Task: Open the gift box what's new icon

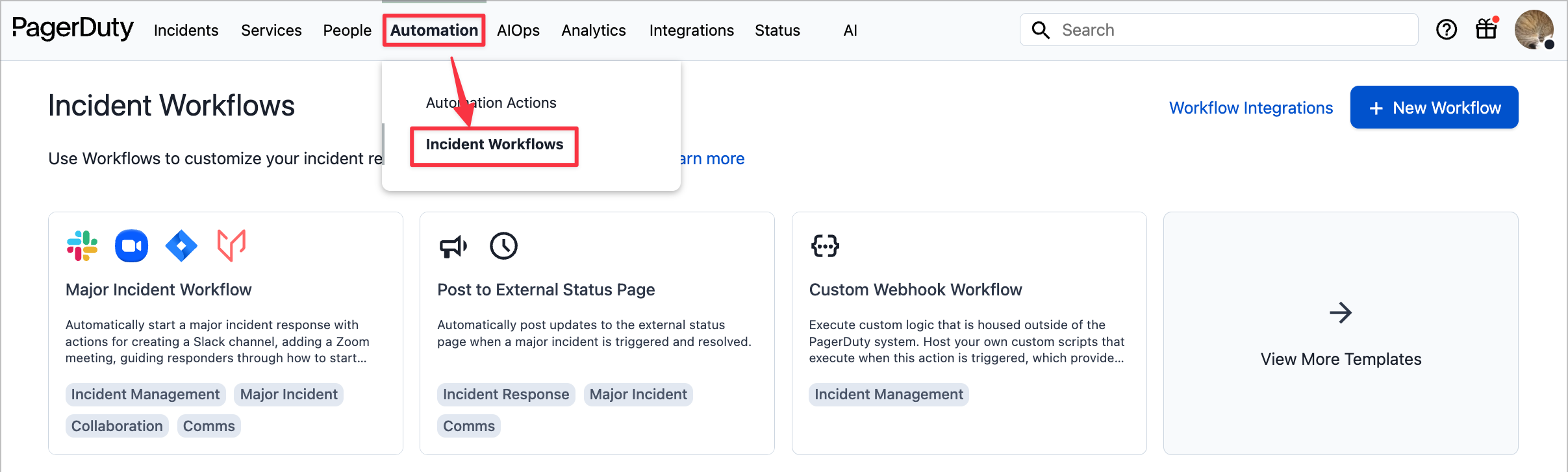Action: tap(1486, 29)
